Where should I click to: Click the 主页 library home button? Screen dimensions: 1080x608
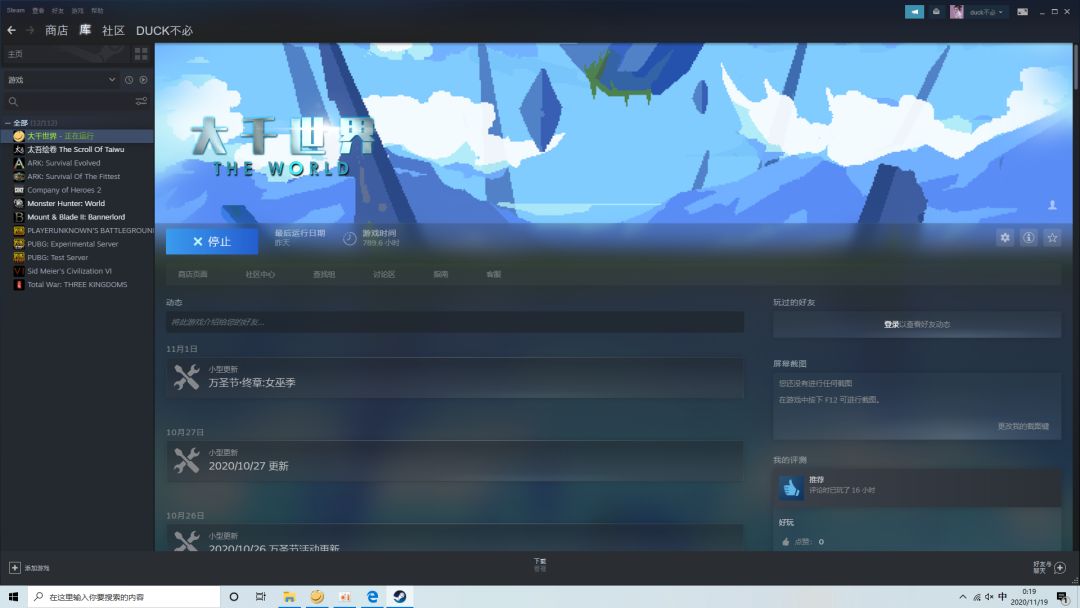65,54
